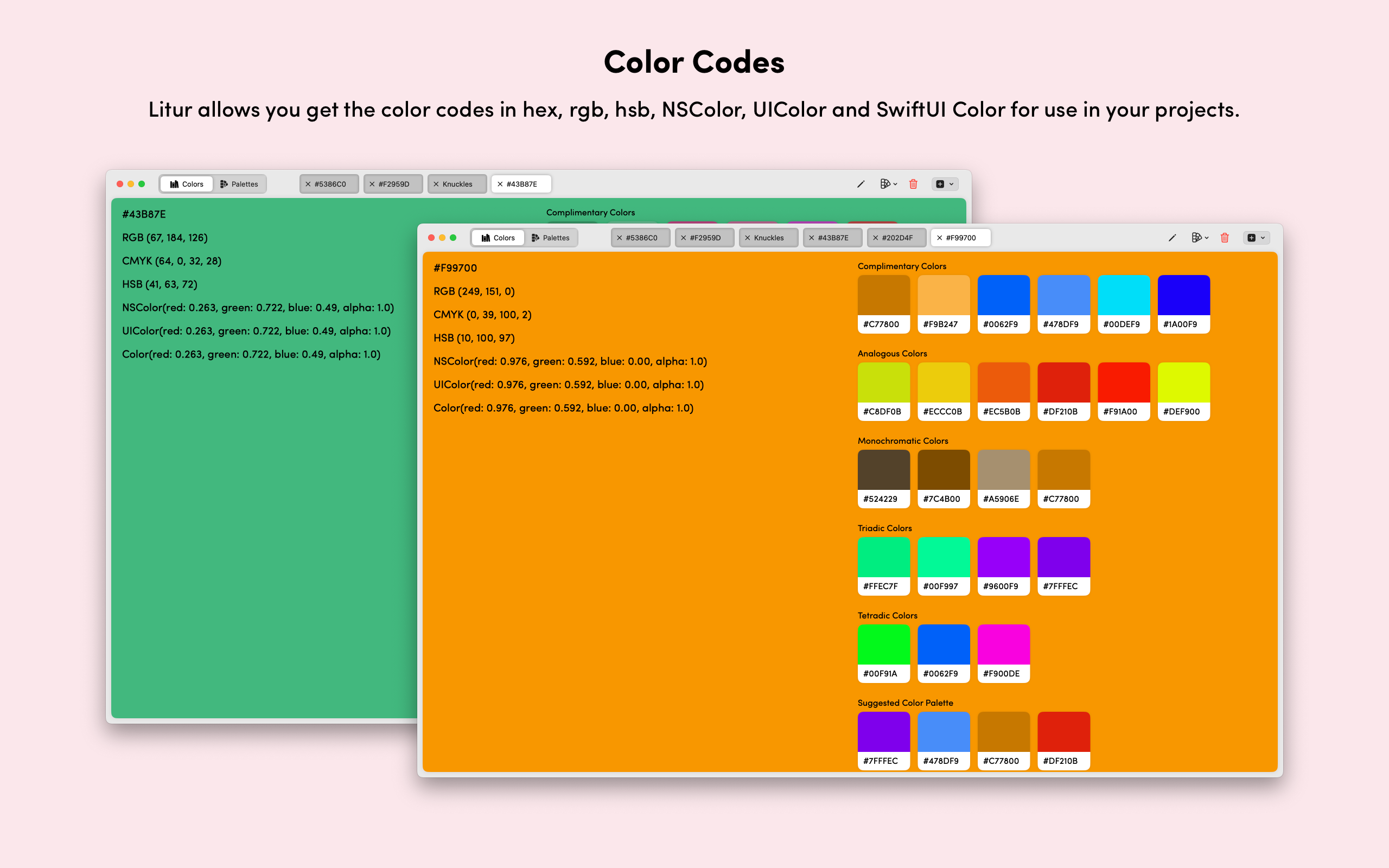
Task: Switch to the #43B87E tab in the orange window
Action: click(833, 238)
